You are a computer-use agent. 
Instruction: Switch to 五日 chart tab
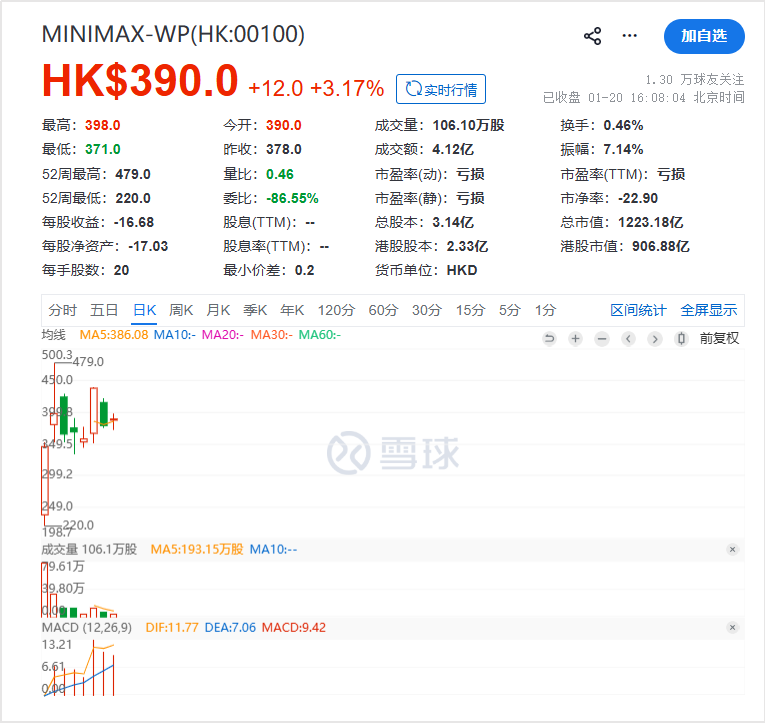click(x=104, y=310)
